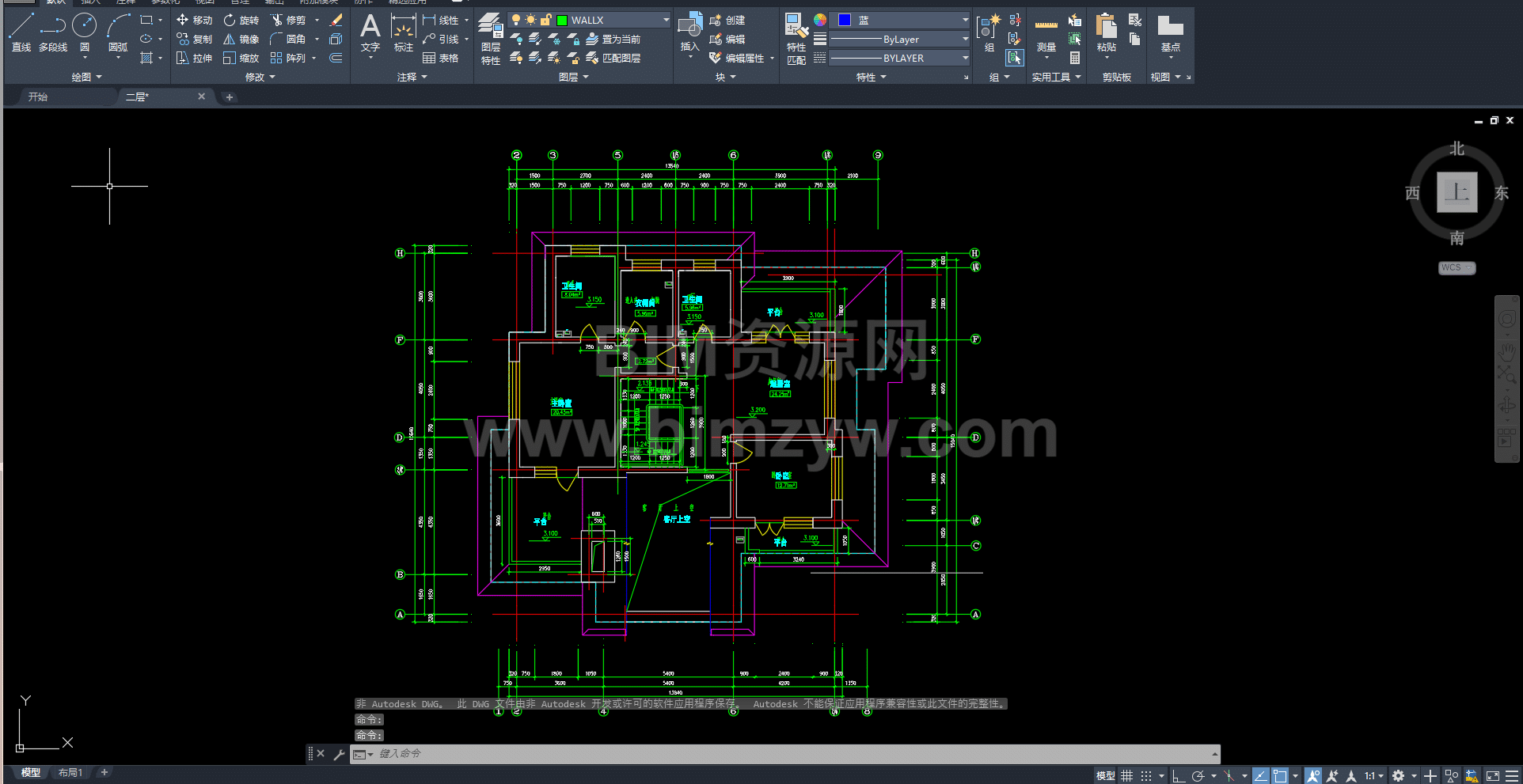Toggle ortho mode in status bar
Screen dimensions: 1523x784
1179,776
